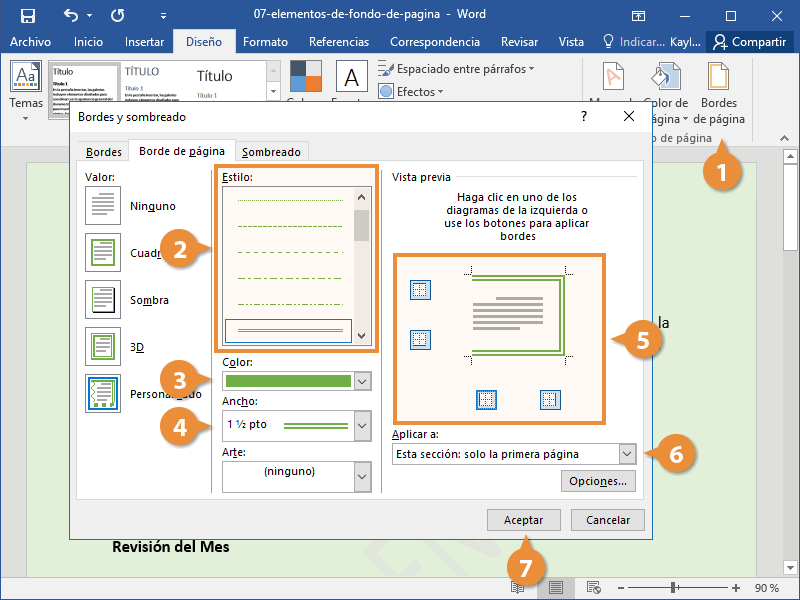The image size is (800, 600).
Task: Click the Opciones... button
Action: pos(598,481)
